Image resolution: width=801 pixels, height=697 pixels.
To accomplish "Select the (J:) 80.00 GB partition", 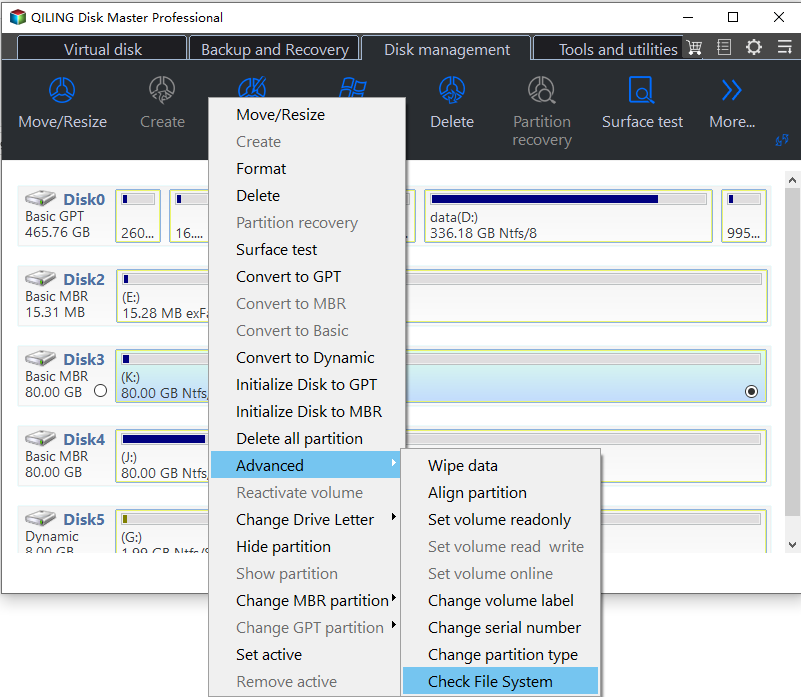I will pos(162,456).
